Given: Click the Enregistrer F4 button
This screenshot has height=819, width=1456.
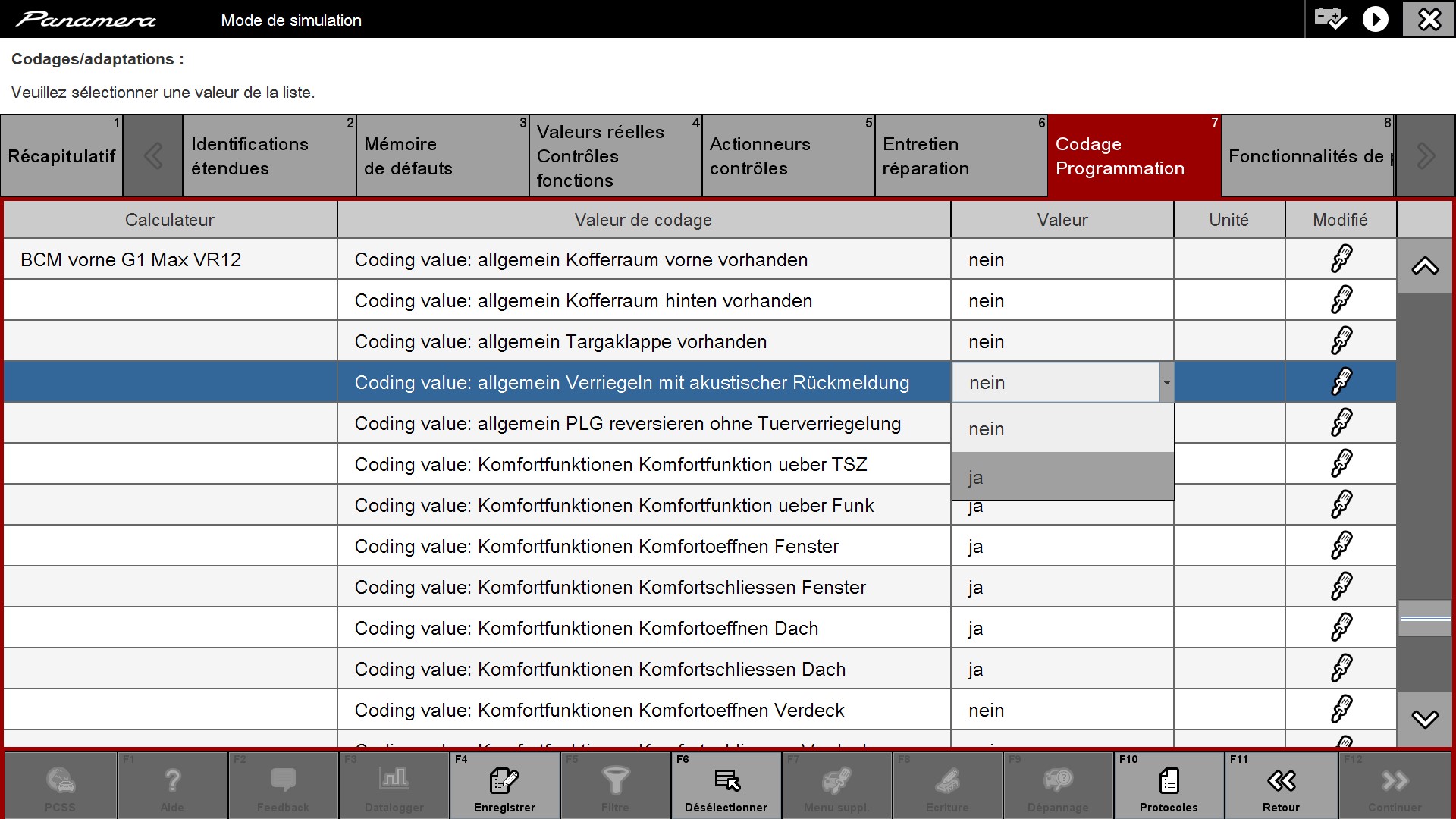Looking at the screenshot, I should (x=504, y=785).
